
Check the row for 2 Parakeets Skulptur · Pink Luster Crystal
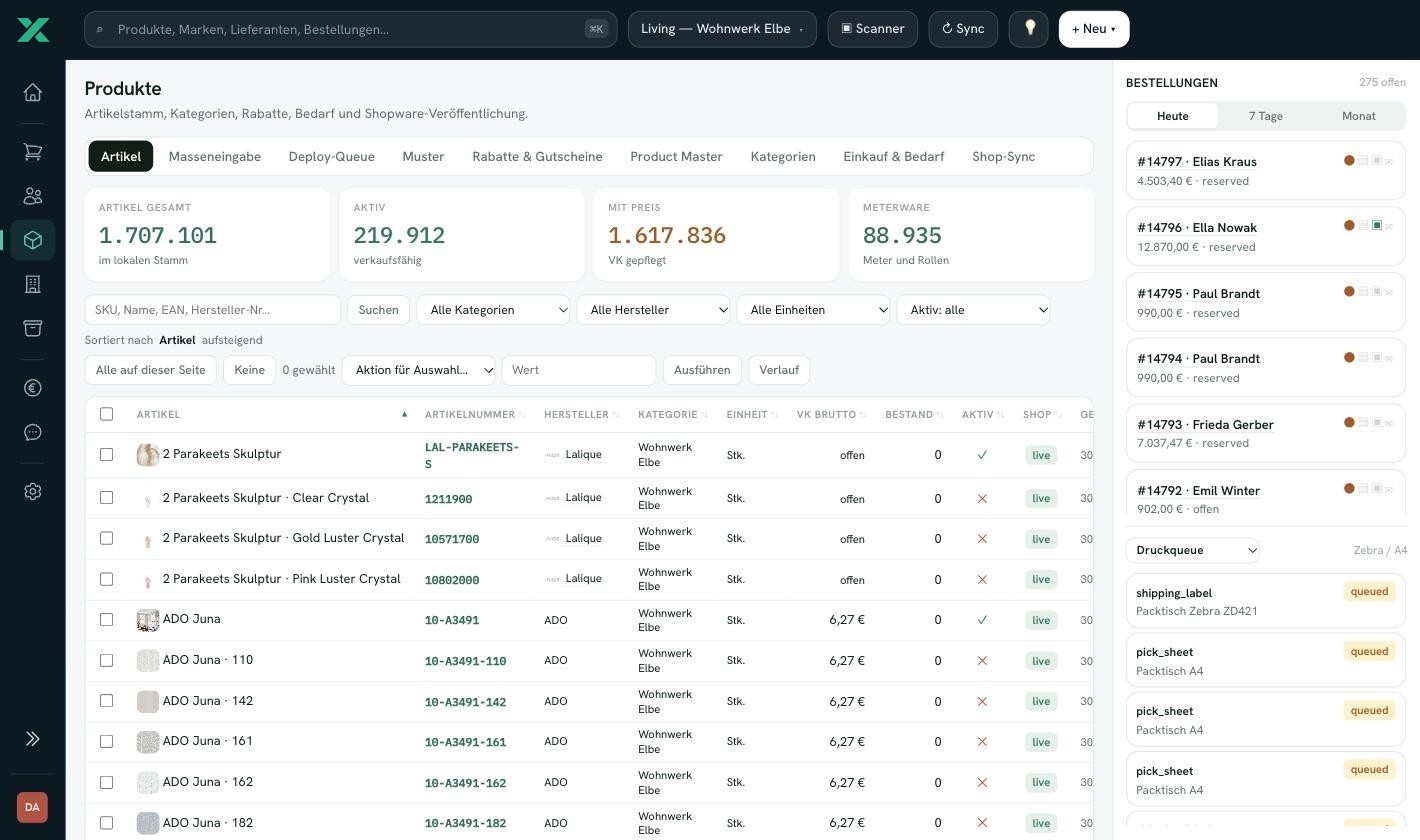[107, 579]
